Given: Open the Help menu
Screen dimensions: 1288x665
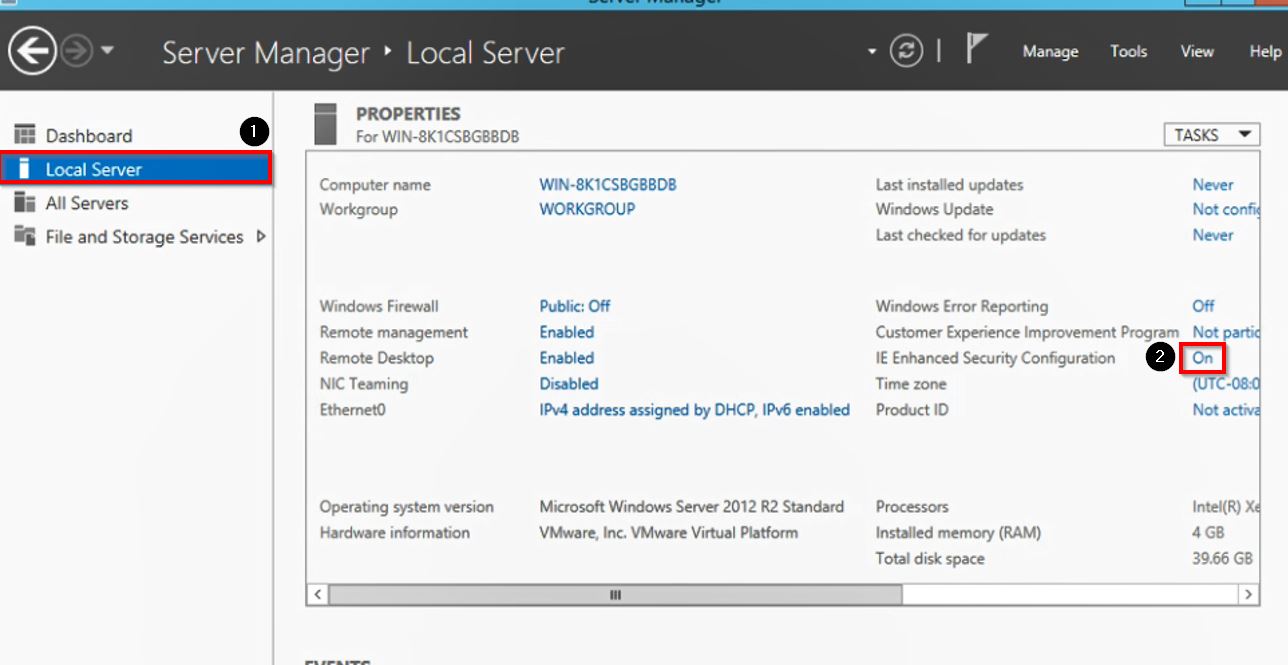Looking at the screenshot, I should point(1265,52).
